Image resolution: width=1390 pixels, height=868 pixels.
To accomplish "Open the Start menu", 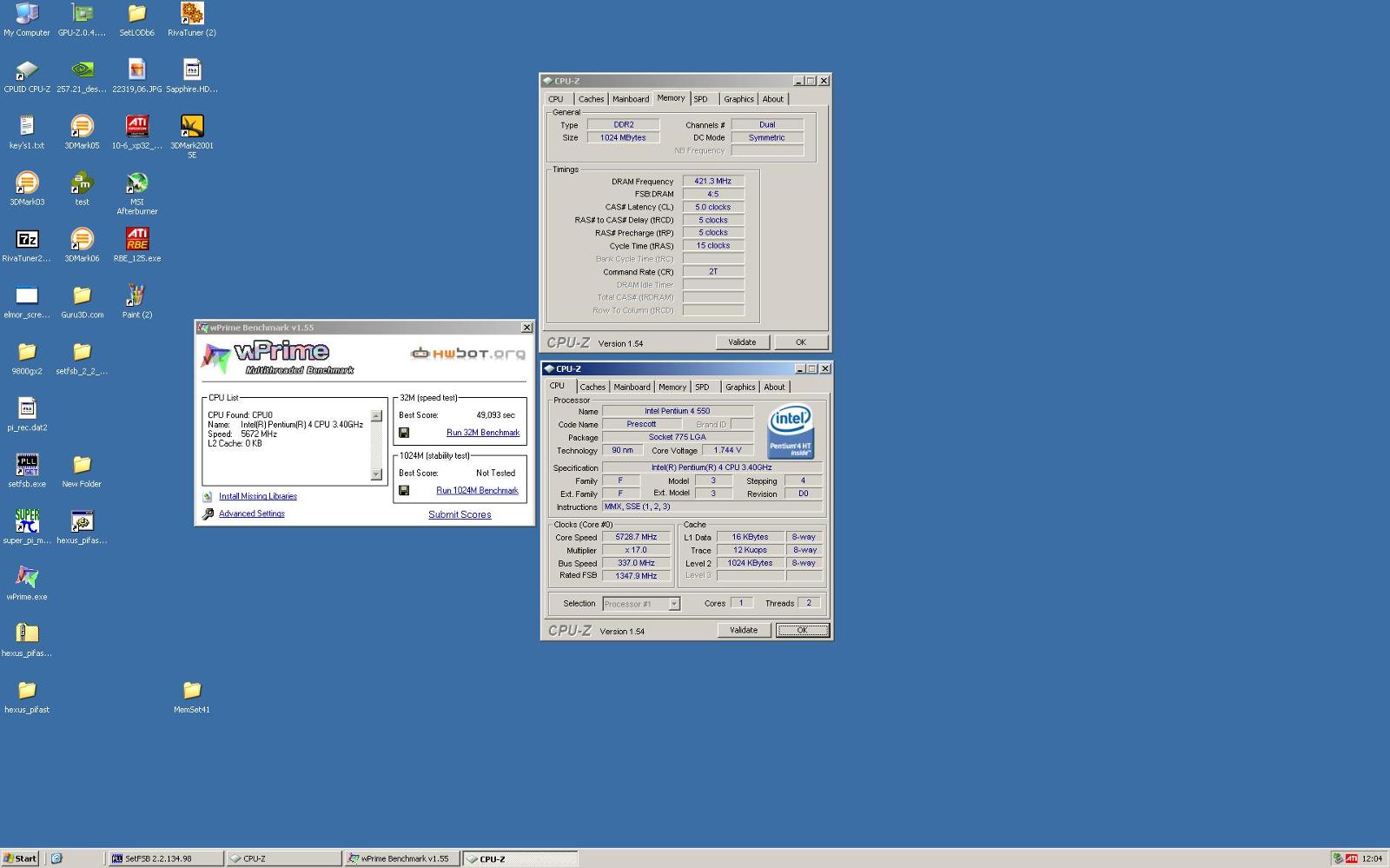I will point(20,858).
